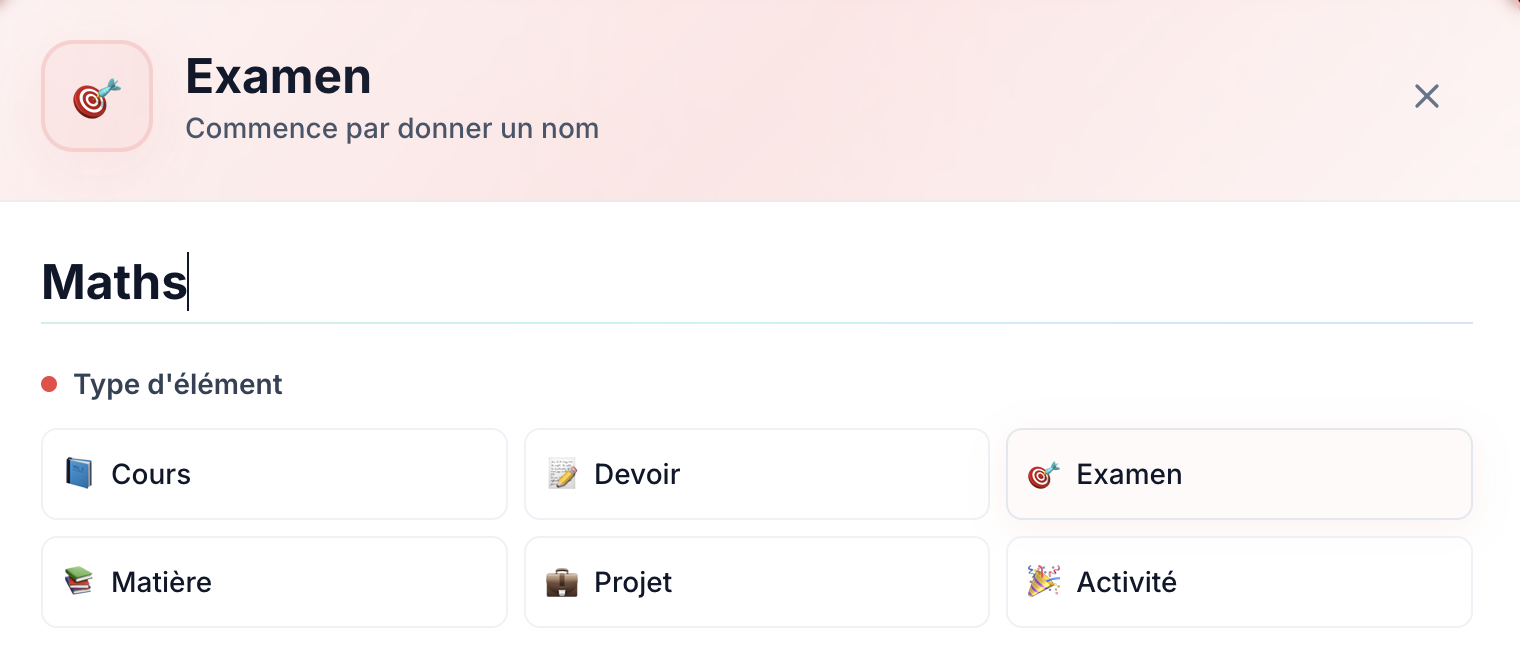The width and height of the screenshot is (1520, 658).
Task: Select the Cours element type
Action: click(x=274, y=474)
